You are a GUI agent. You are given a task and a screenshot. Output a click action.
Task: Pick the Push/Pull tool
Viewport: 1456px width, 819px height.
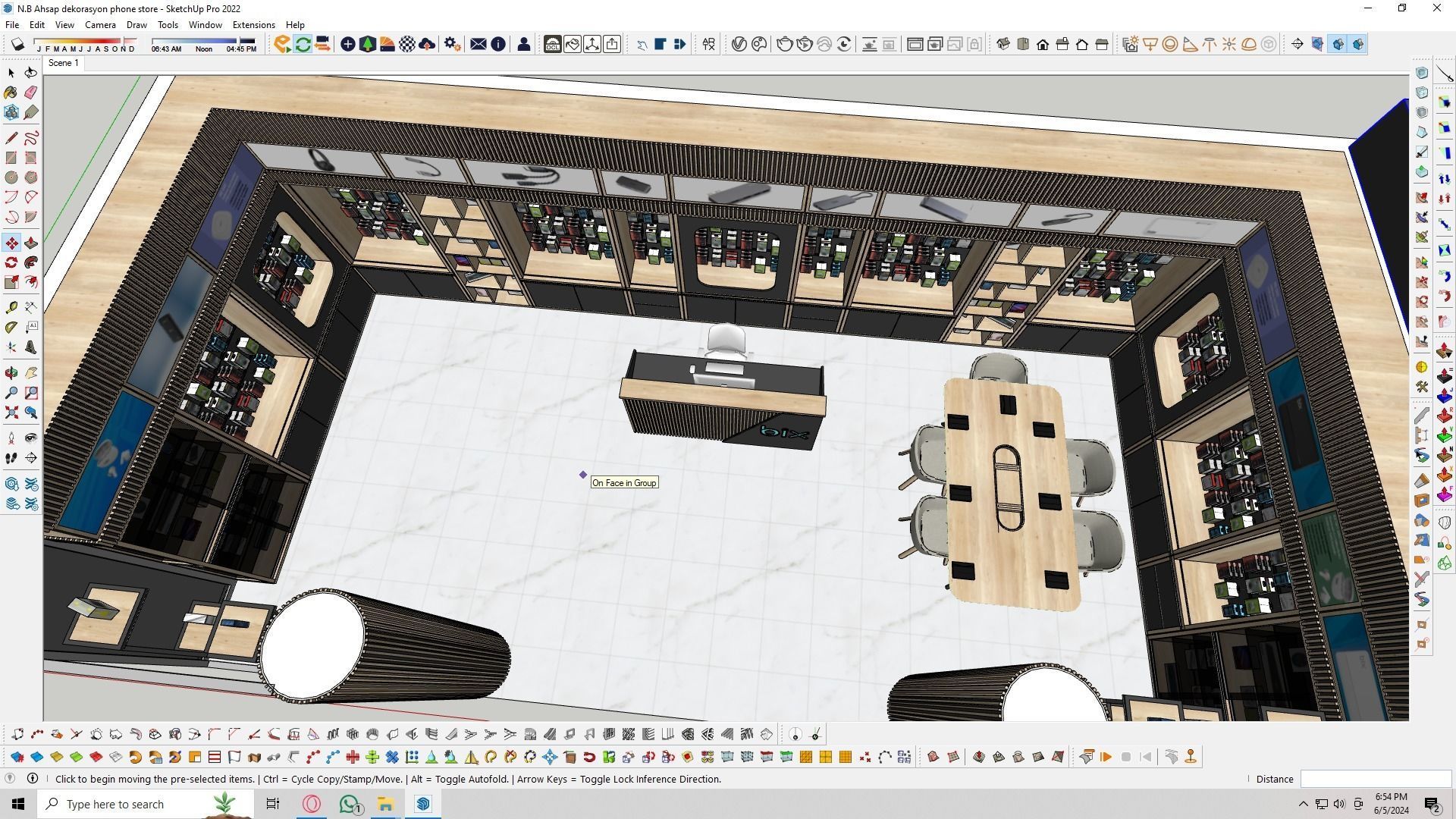pos(31,243)
